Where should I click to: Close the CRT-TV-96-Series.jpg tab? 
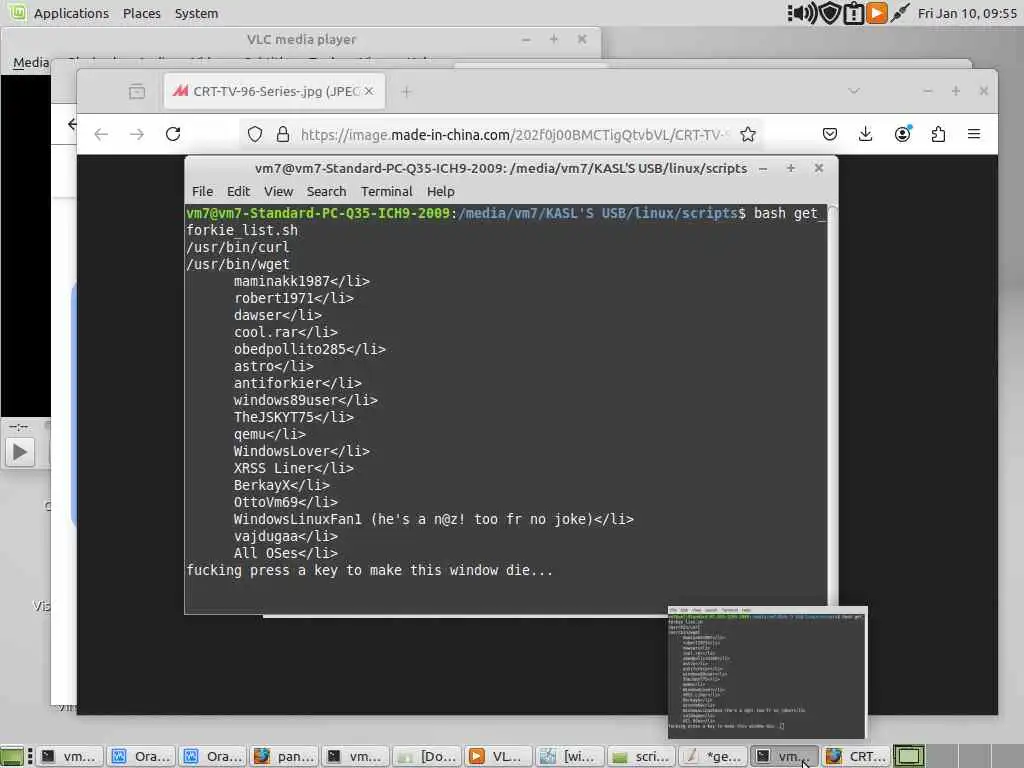(x=369, y=91)
